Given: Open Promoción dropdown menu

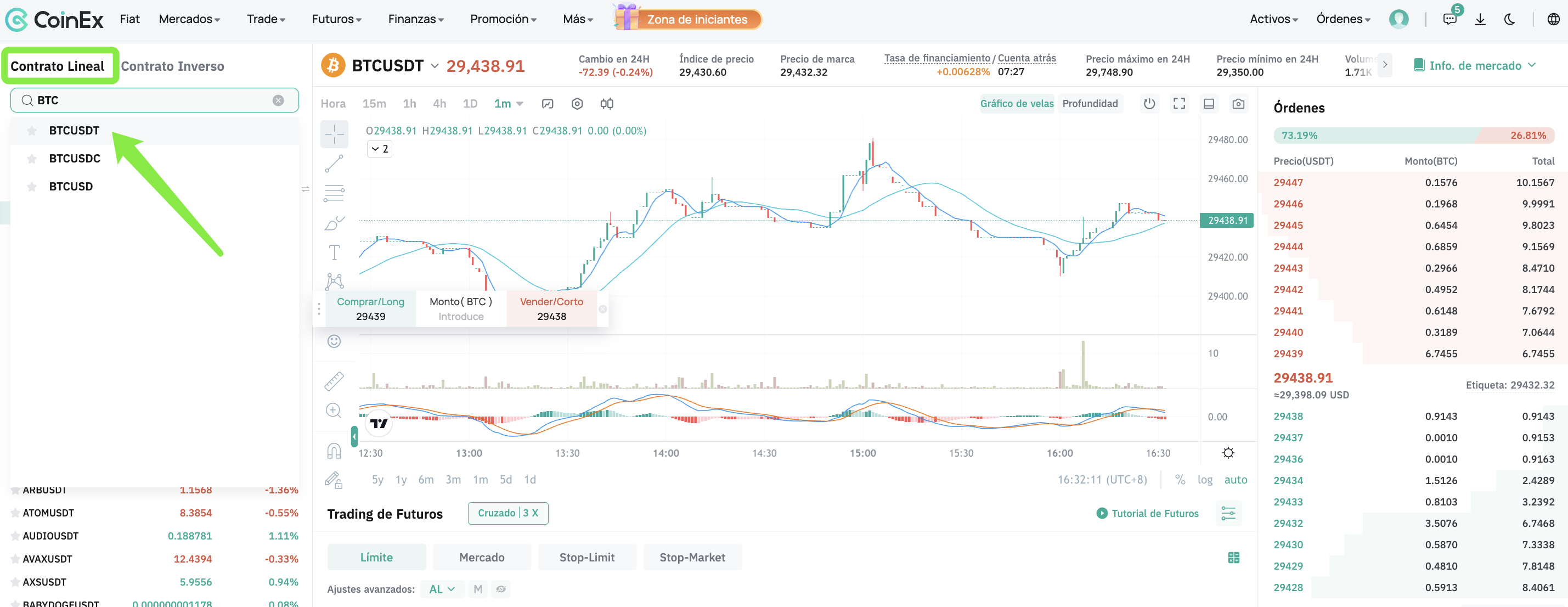Looking at the screenshot, I should pos(503,19).
